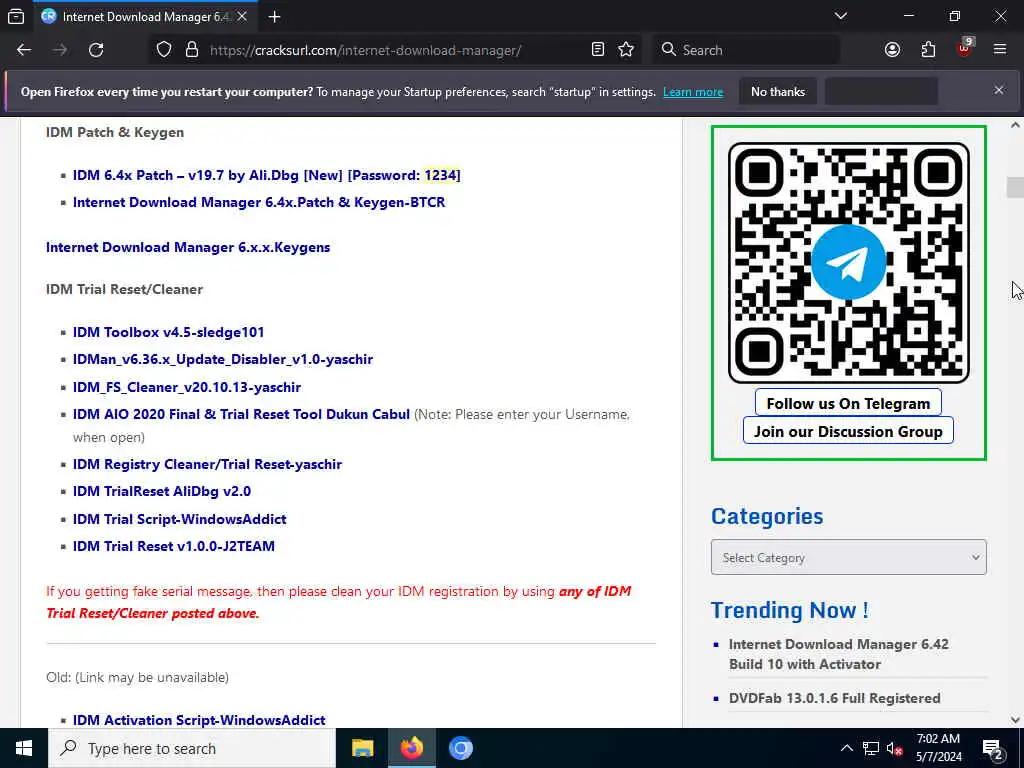Click the 'Categories' heading
The height and width of the screenshot is (768, 1024).
[767, 516]
